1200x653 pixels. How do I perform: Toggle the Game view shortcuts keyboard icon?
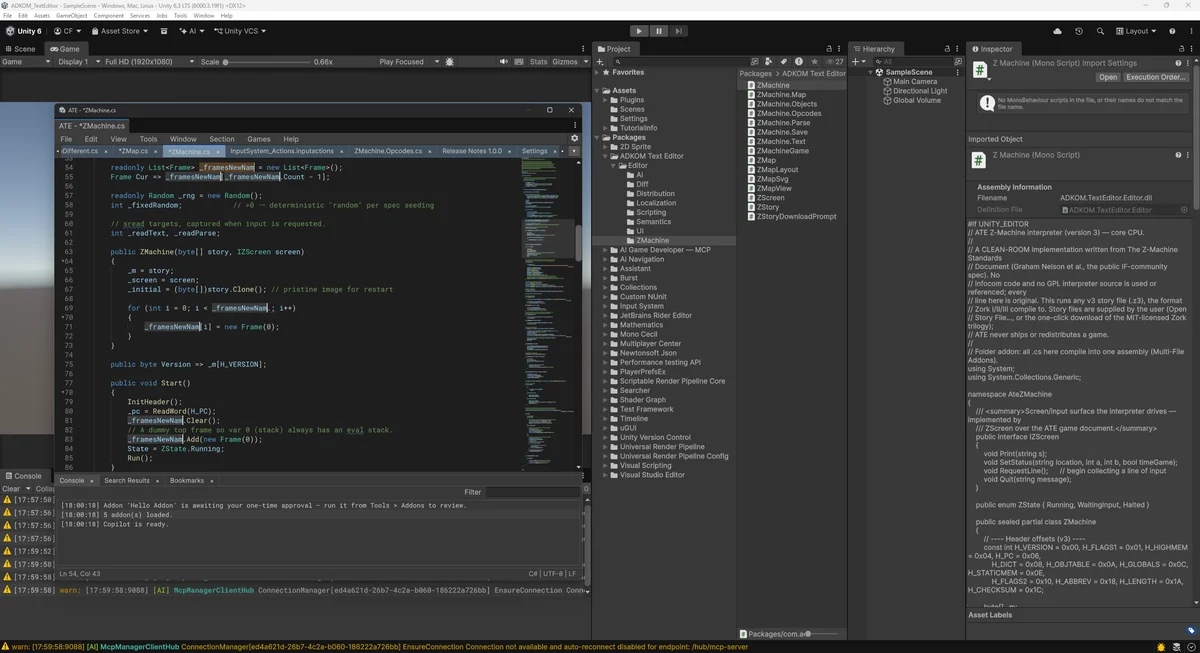[518, 62]
